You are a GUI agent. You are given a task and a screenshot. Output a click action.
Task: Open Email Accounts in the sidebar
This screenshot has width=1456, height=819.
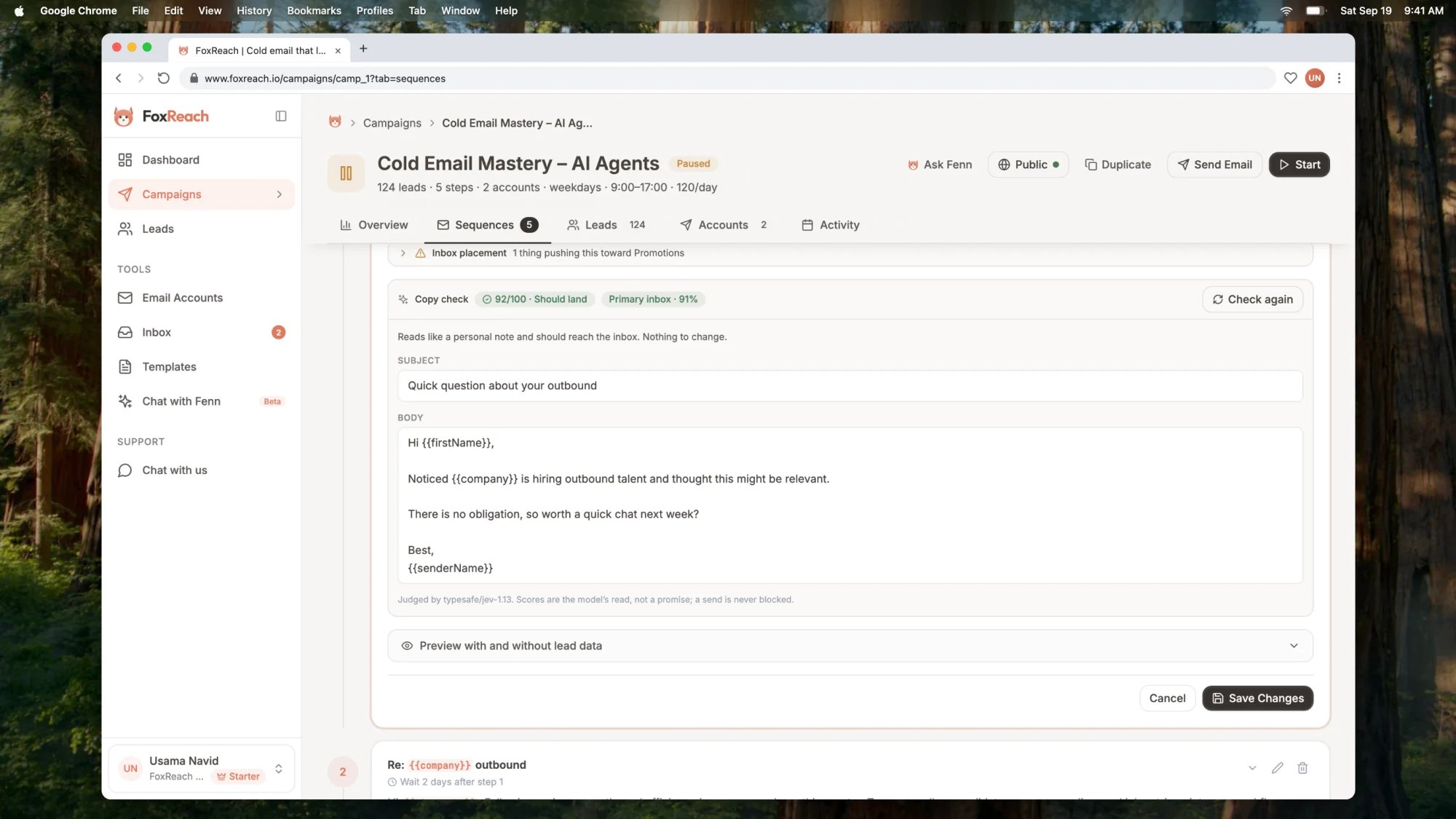[x=202, y=298]
